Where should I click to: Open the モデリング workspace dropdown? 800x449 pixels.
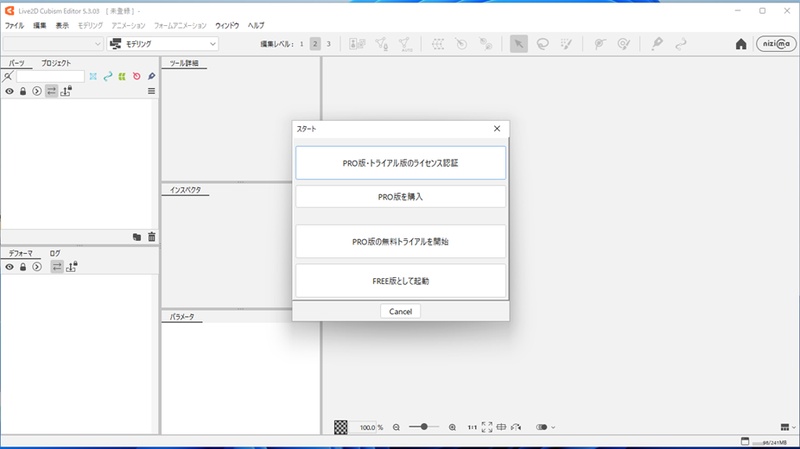pos(163,44)
